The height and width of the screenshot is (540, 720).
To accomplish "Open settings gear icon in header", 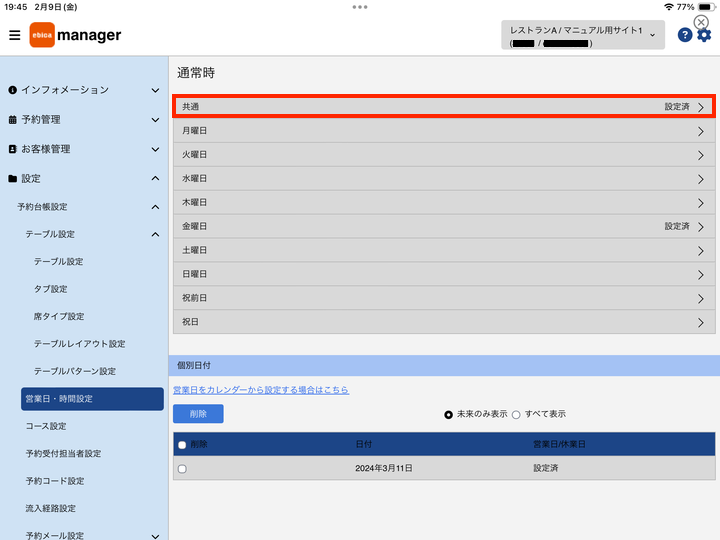I will (x=704, y=35).
